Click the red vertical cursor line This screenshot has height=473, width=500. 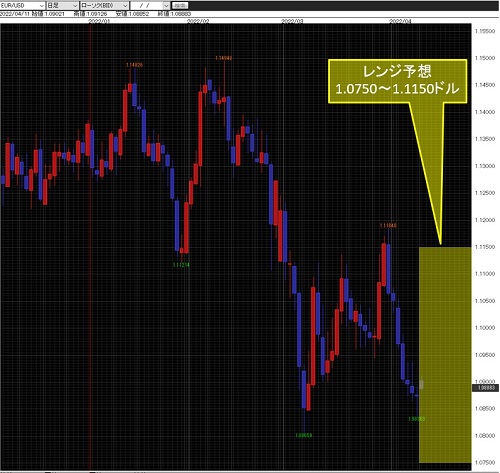[90, 247]
